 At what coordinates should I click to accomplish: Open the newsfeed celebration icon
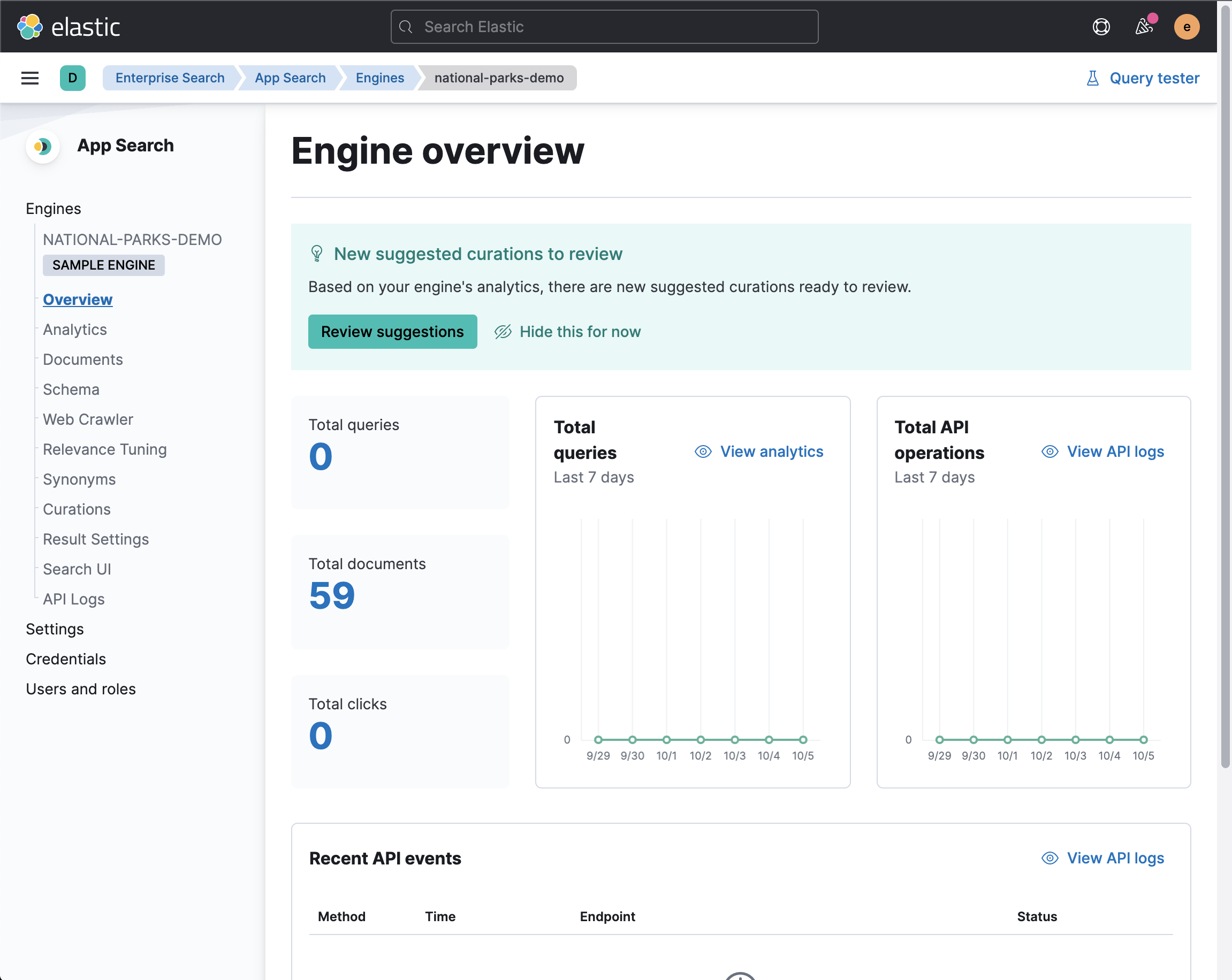pos(1144,27)
